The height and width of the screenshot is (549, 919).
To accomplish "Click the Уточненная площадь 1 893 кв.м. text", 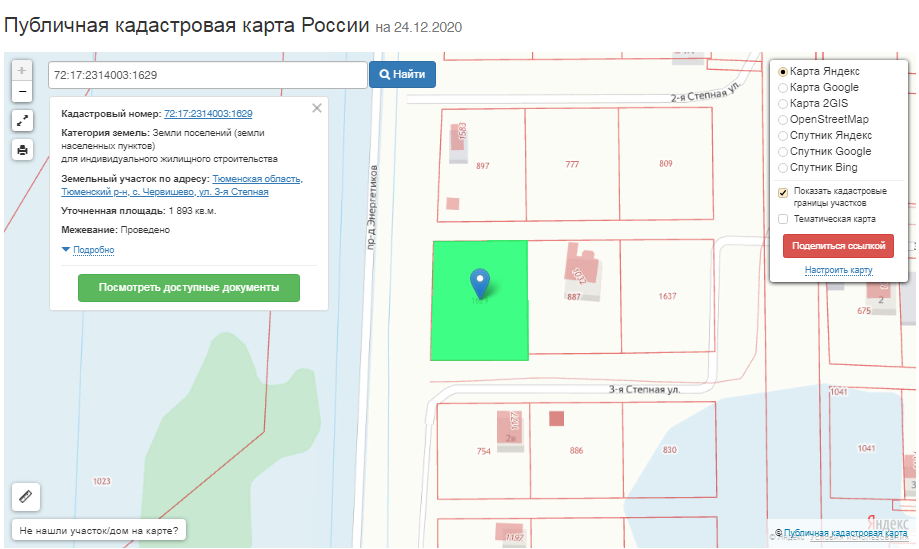I will pos(139,211).
